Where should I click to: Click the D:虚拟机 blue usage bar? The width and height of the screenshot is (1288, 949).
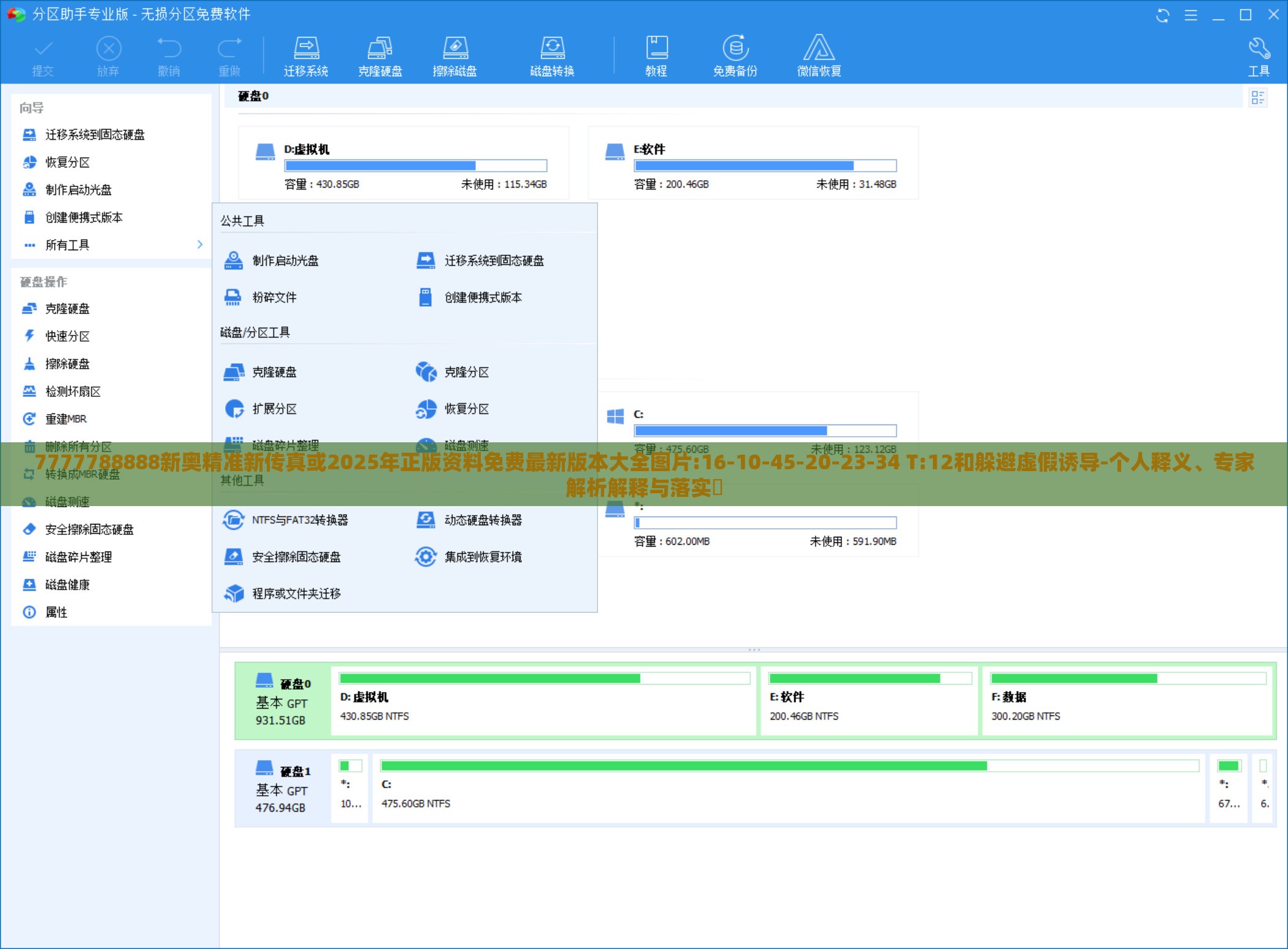(x=415, y=166)
